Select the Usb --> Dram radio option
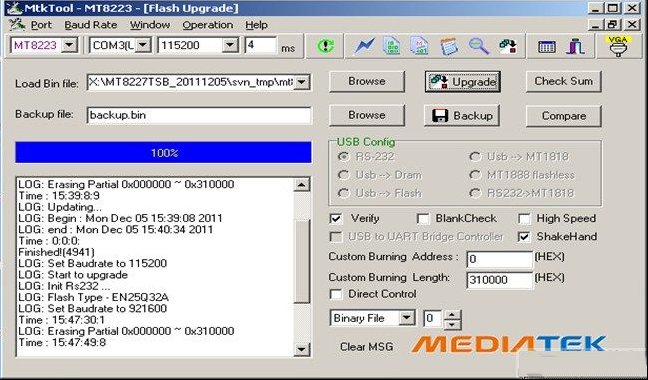 [343, 175]
